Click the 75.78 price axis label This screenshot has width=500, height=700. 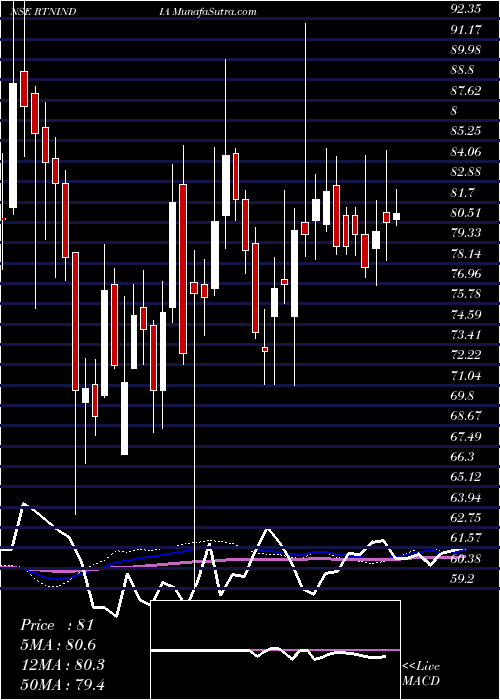point(468,294)
